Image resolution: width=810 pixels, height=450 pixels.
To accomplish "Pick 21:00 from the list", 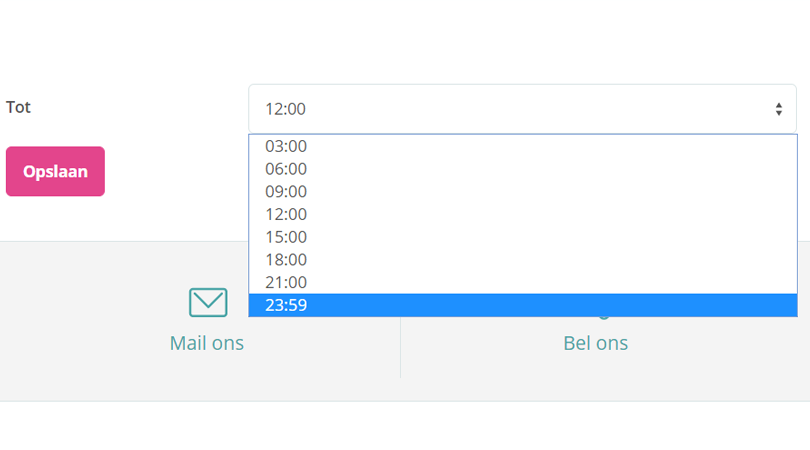I will 286,282.
